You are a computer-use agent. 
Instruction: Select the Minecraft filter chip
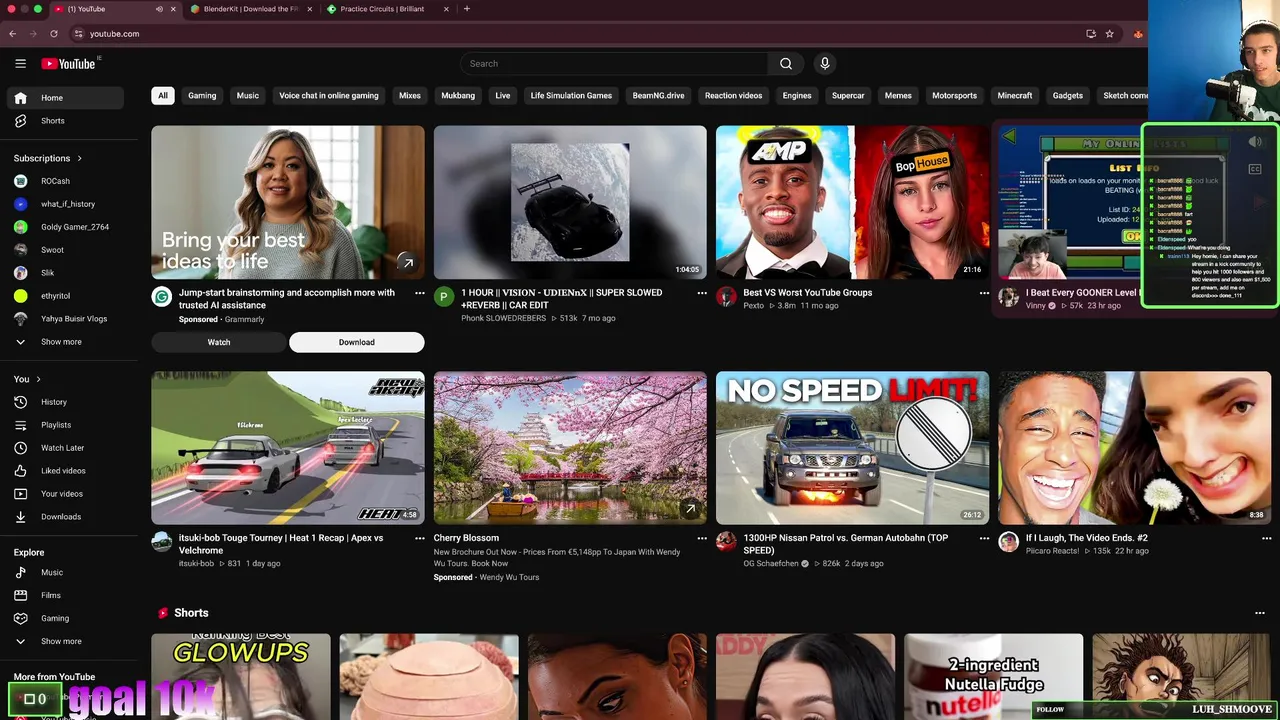coord(1015,96)
